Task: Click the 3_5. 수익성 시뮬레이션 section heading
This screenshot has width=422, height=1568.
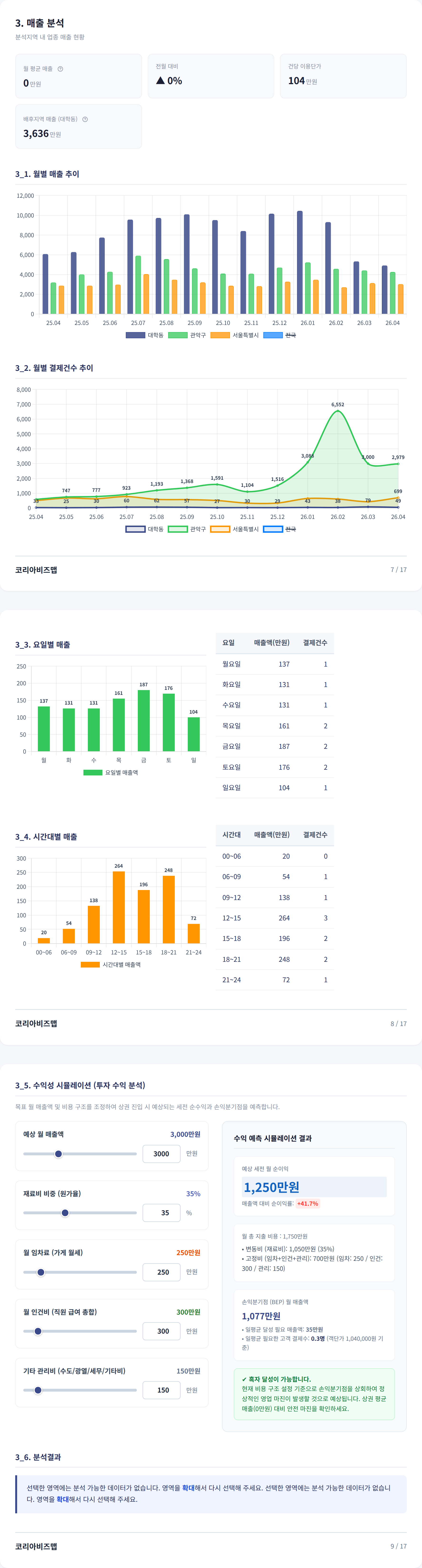Action: (80, 1085)
